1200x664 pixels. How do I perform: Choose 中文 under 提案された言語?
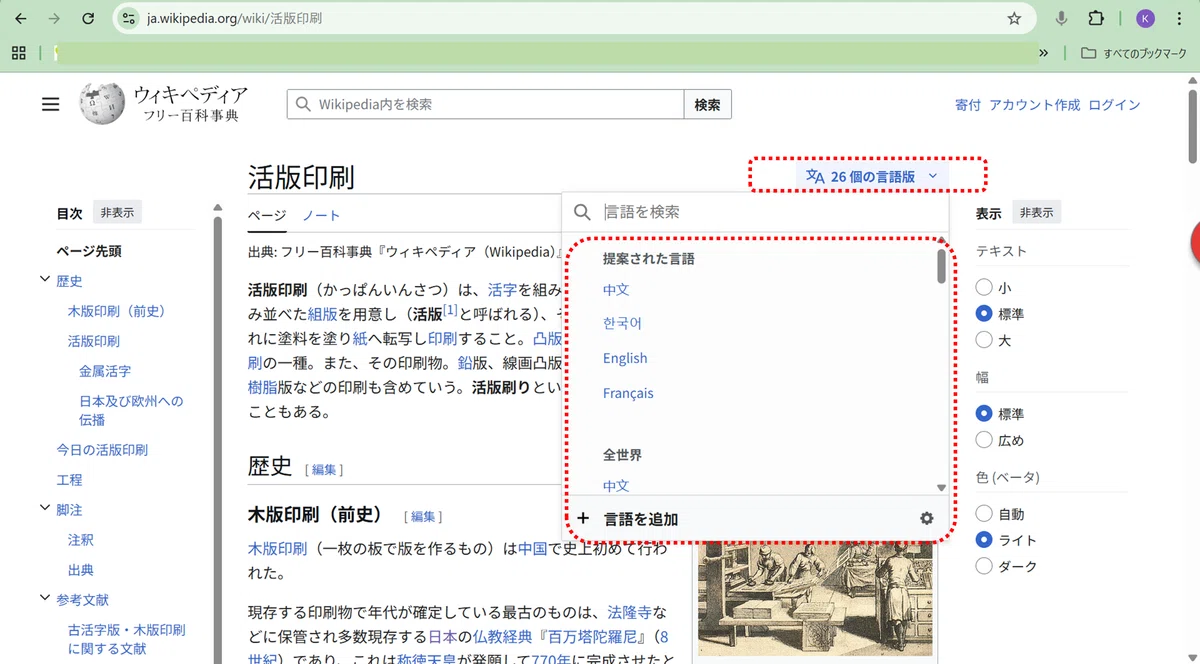pyautogui.click(x=616, y=289)
